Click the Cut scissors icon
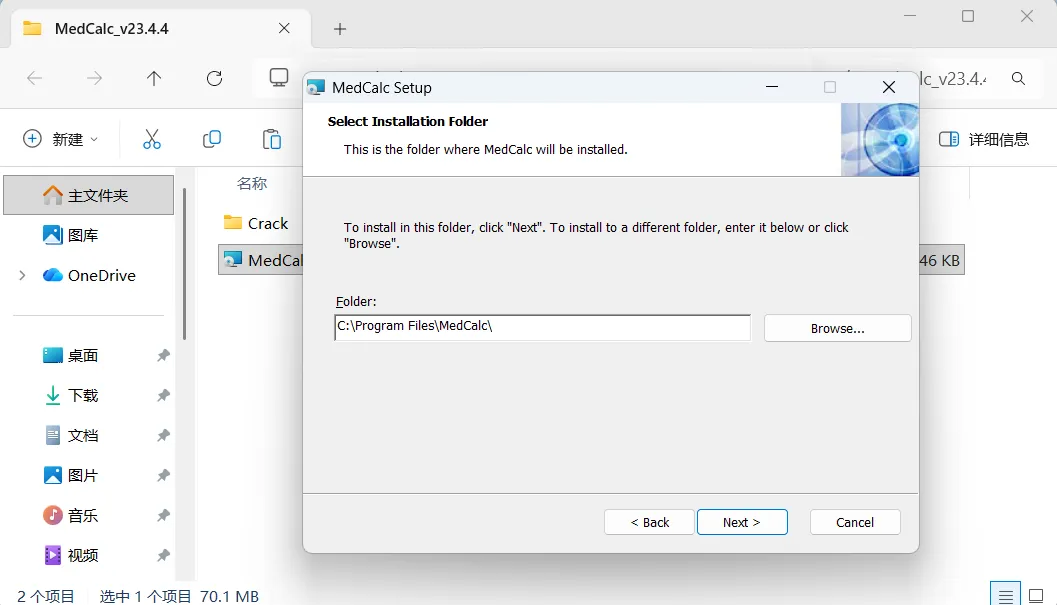 152,139
